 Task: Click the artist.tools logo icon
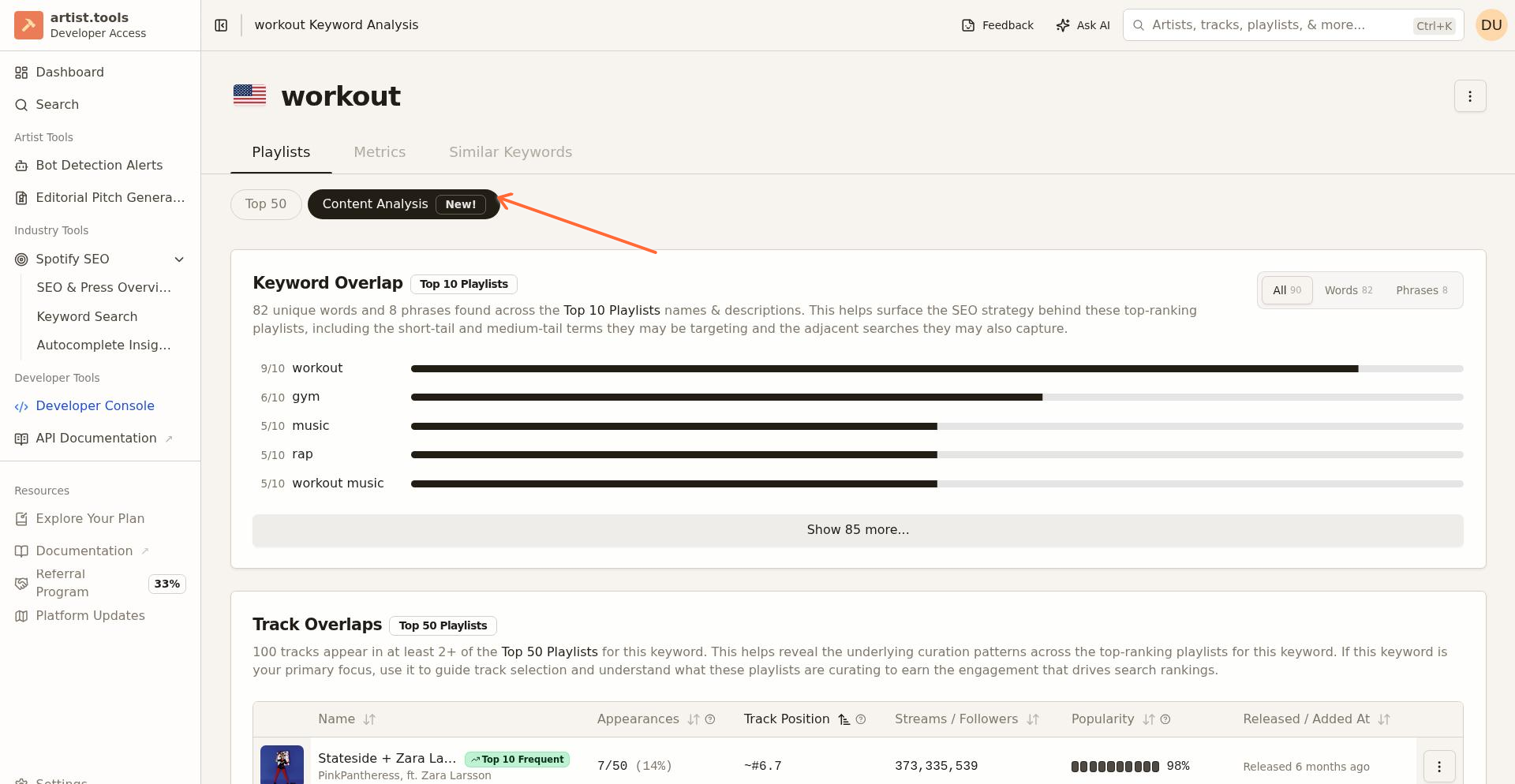28,25
